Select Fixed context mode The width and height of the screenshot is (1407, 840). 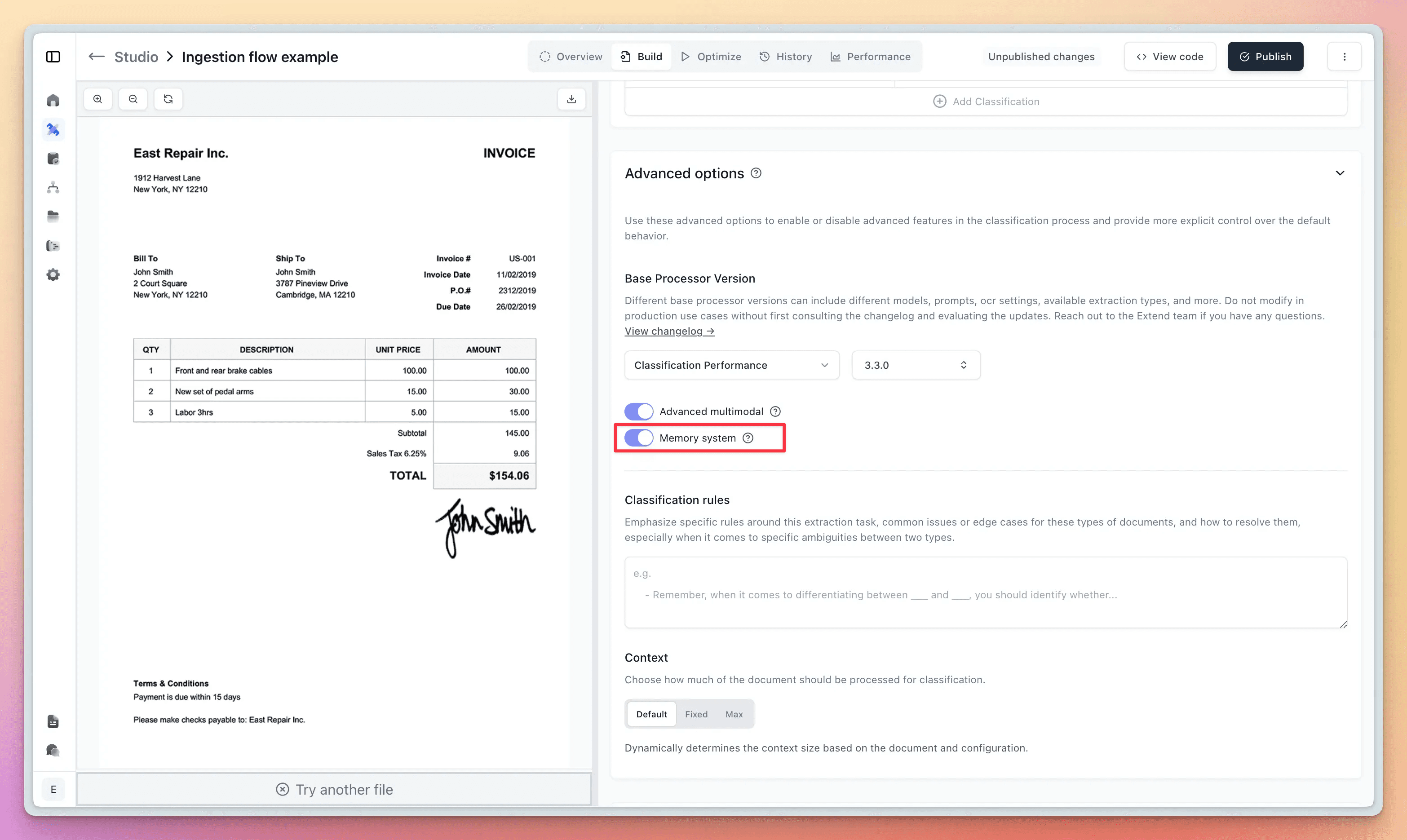(x=696, y=714)
